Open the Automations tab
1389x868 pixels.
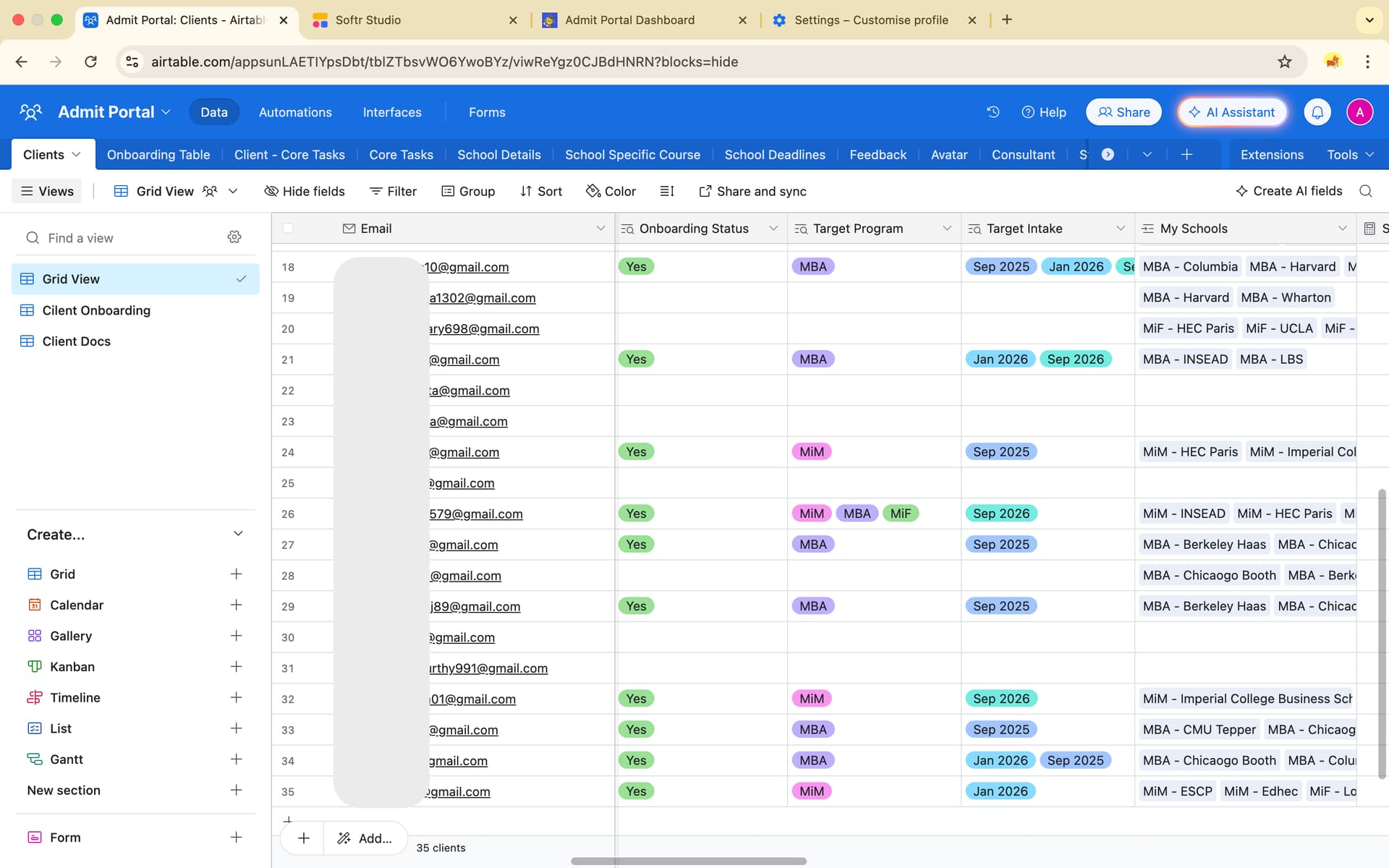pos(295,112)
